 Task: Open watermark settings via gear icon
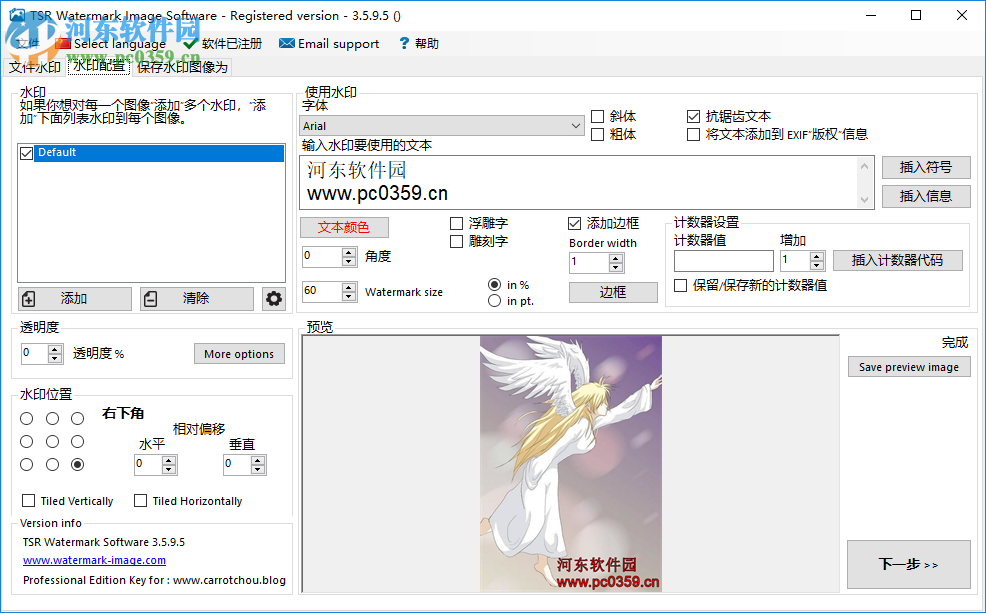[274, 298]
